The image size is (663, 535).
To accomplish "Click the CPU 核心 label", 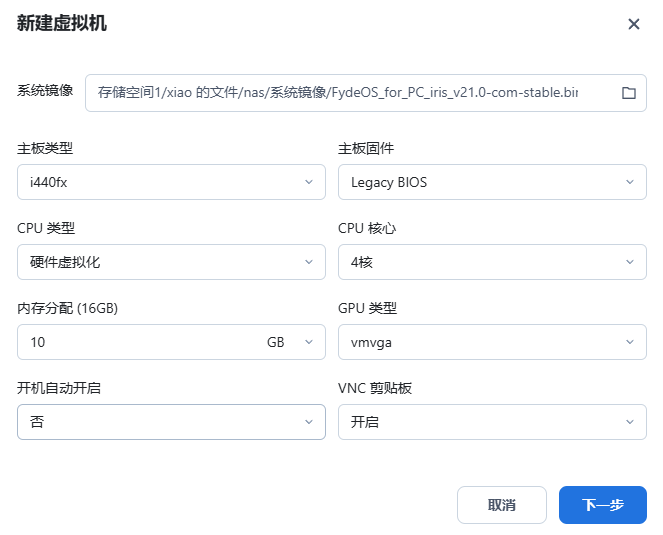I will (x=367, y=228).
